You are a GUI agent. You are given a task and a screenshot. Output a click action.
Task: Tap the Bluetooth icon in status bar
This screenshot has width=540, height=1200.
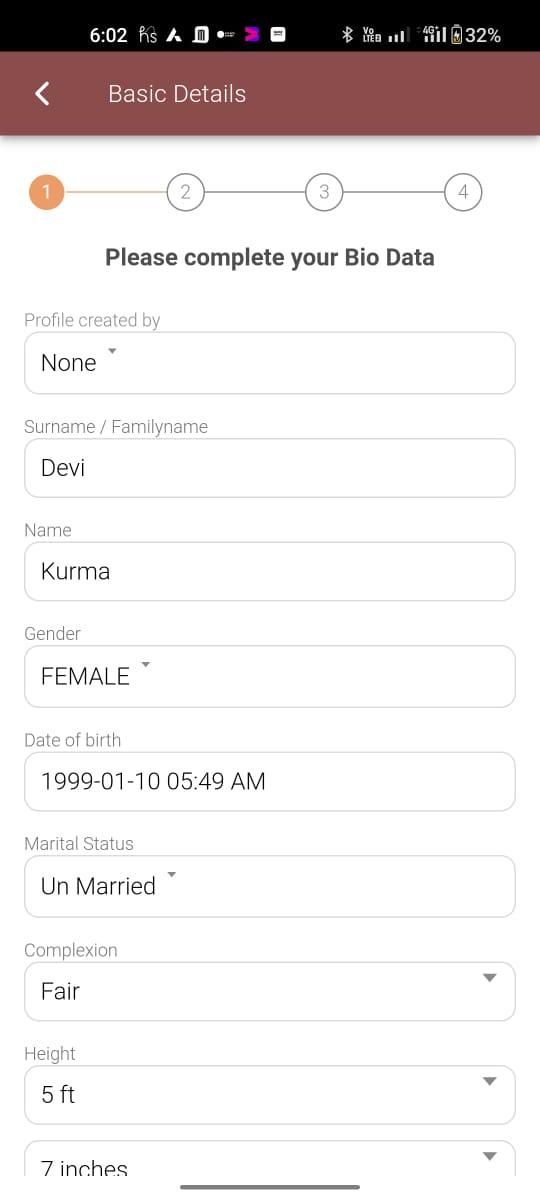(x=348, y=35)
